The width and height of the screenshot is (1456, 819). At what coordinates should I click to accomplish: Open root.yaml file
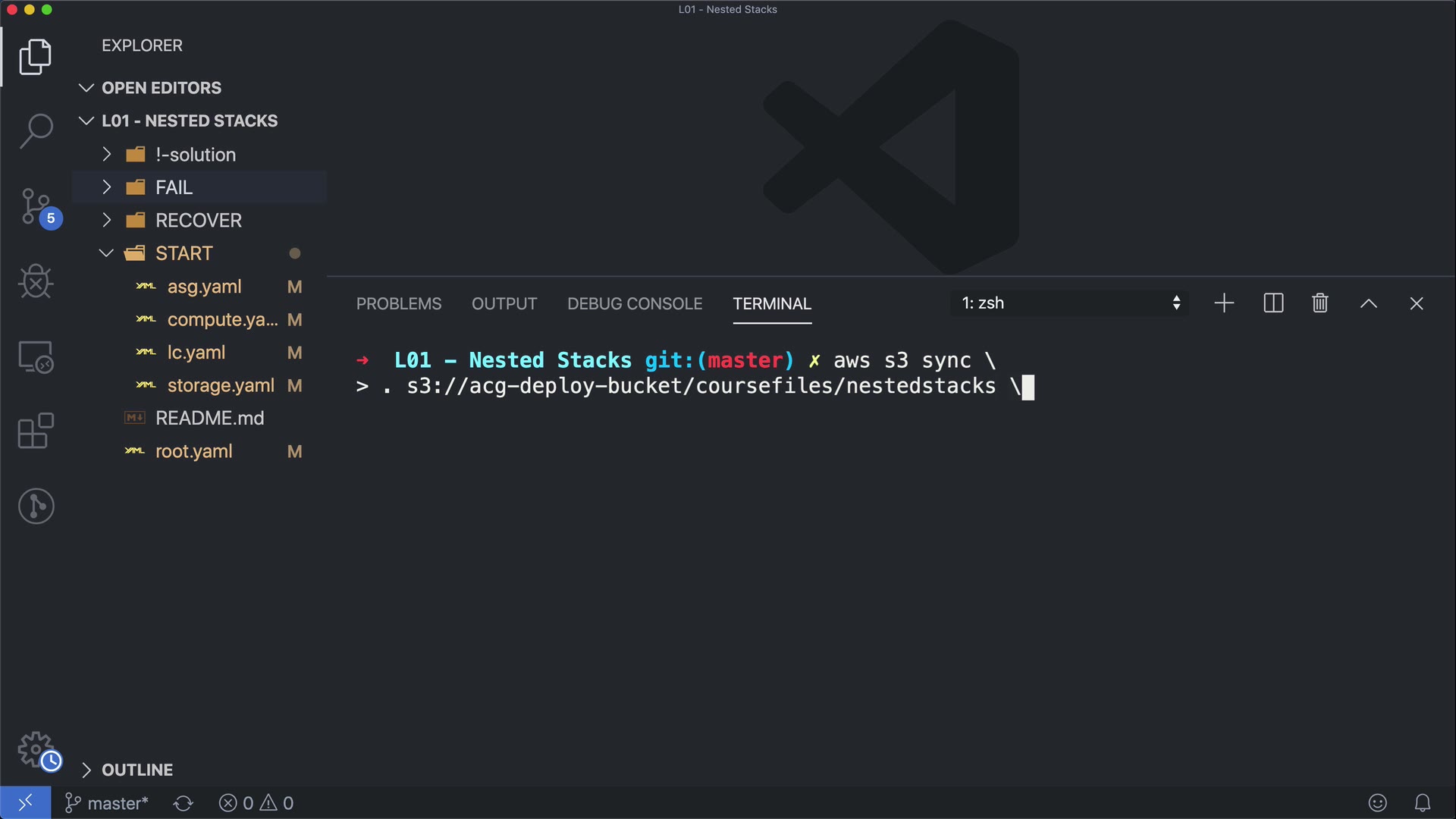click(194, 451)
